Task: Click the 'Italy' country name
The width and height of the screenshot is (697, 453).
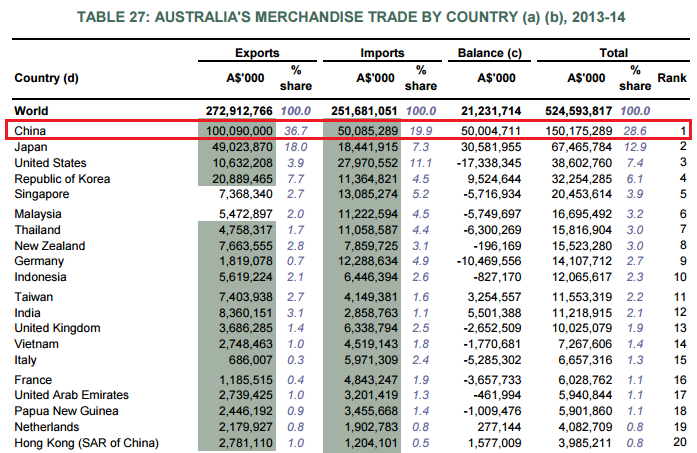Action: tap(25, 360)
